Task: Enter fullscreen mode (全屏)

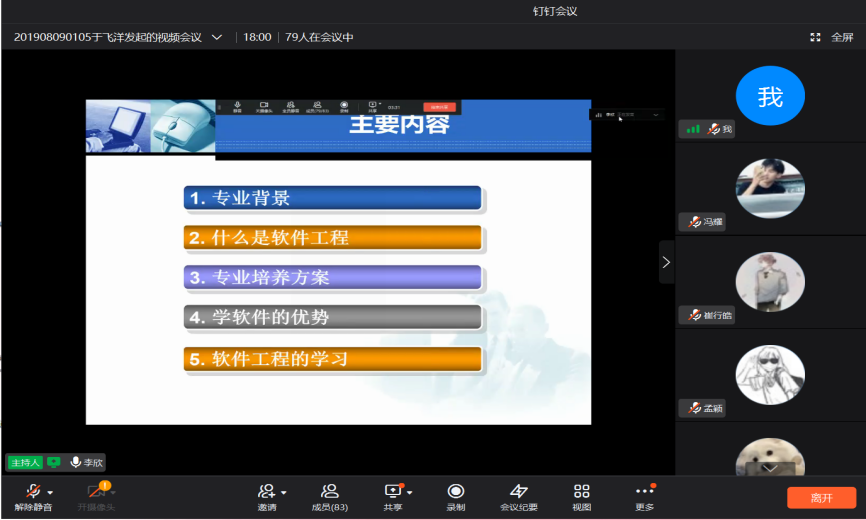Action: pos(833,37)
